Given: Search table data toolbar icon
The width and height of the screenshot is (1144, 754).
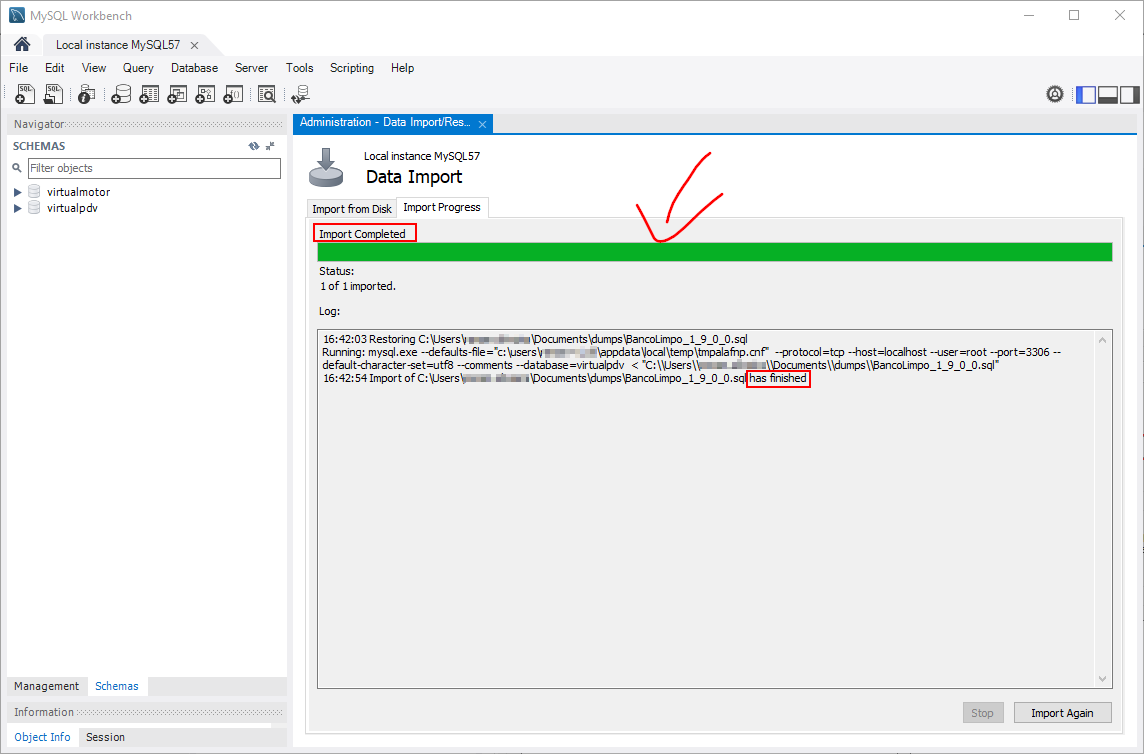Looking at the screenshot, I should pos(266,93).
